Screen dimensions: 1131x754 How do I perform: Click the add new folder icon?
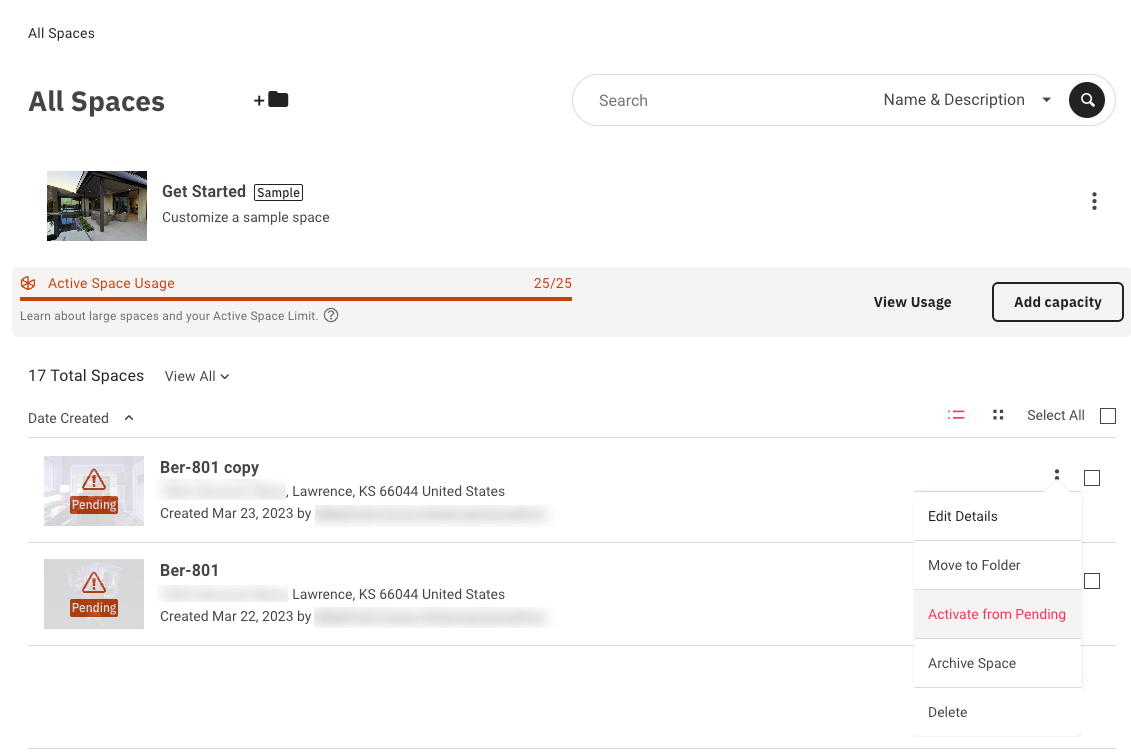(271, 100)
